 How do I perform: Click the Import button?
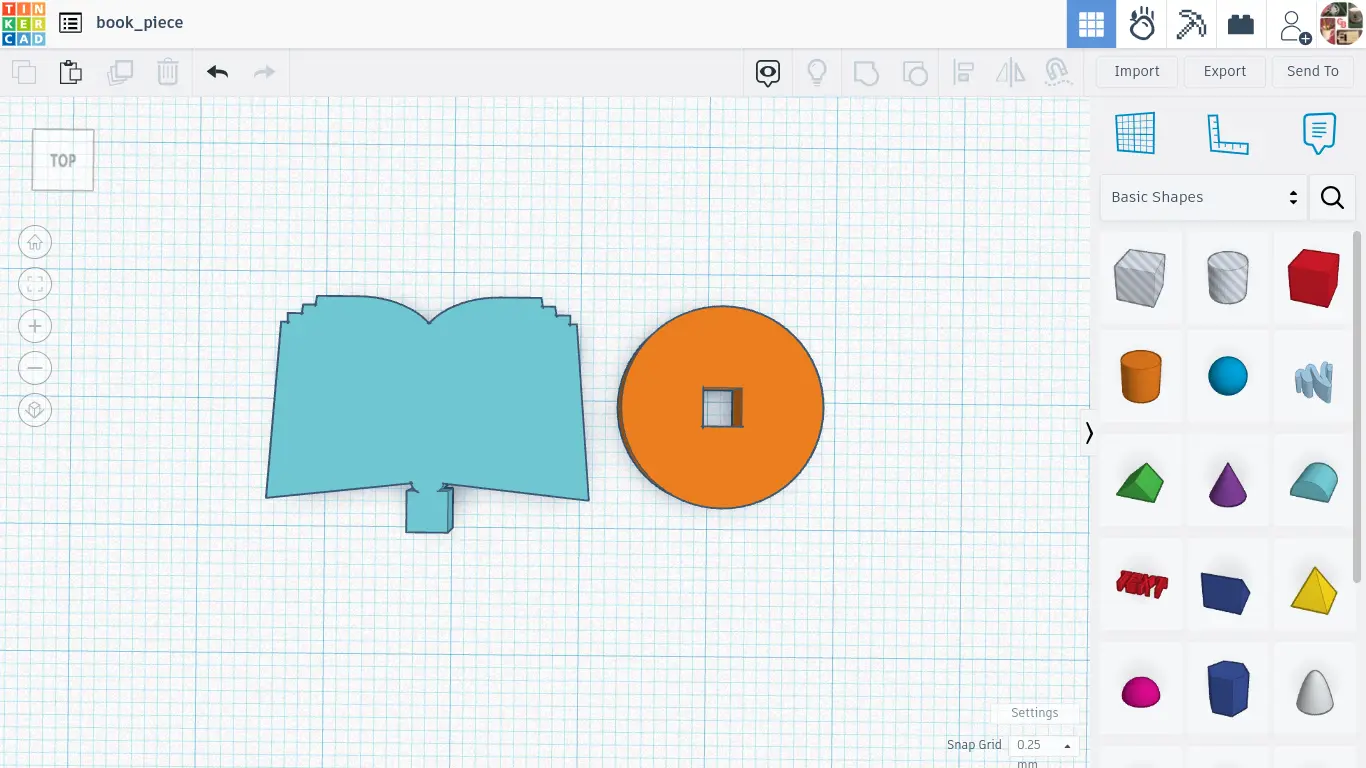coord(1136,71)
